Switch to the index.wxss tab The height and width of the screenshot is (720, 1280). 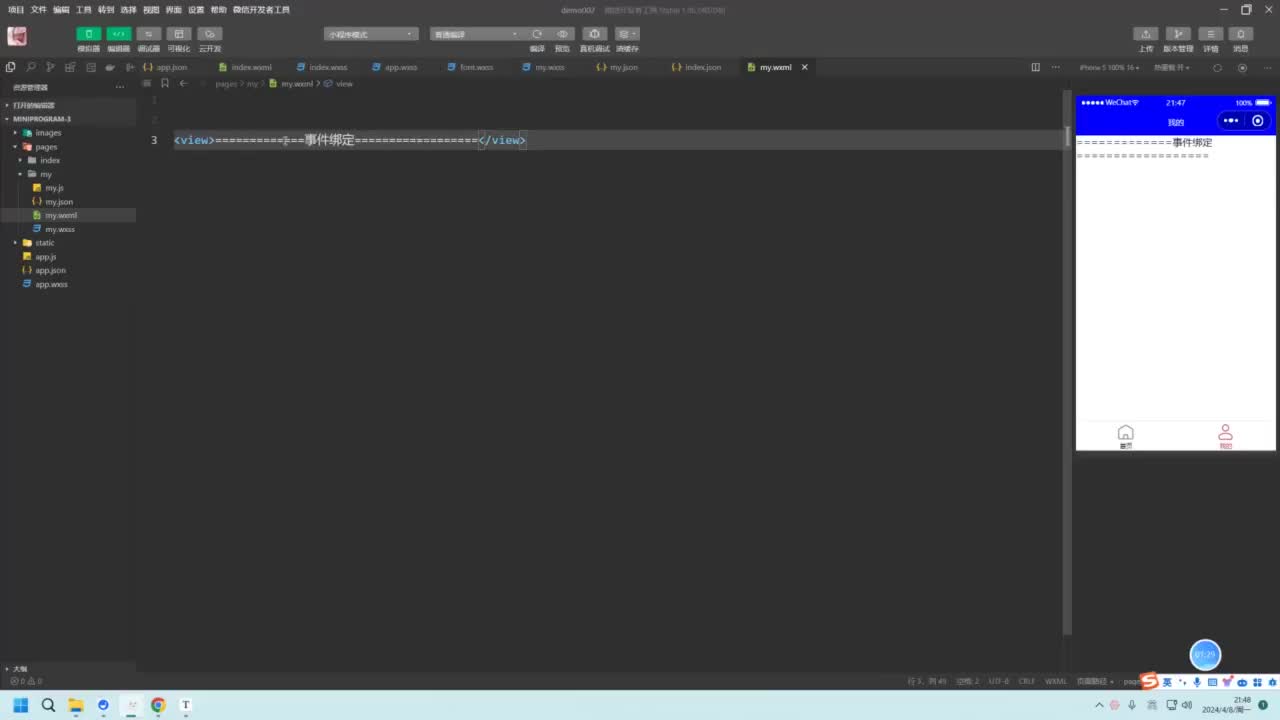(328, 67)
